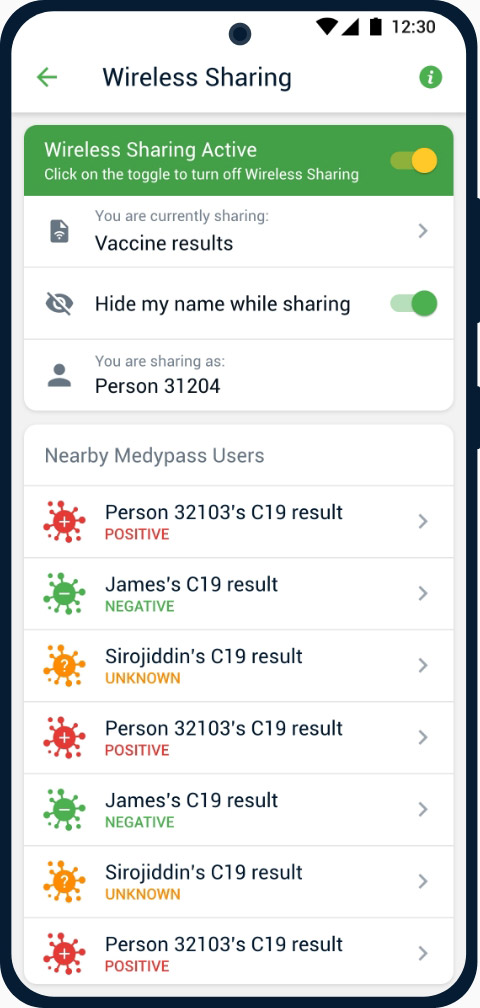
Task: Click the first orange unknown virus icon
Action: pos(64,666)
